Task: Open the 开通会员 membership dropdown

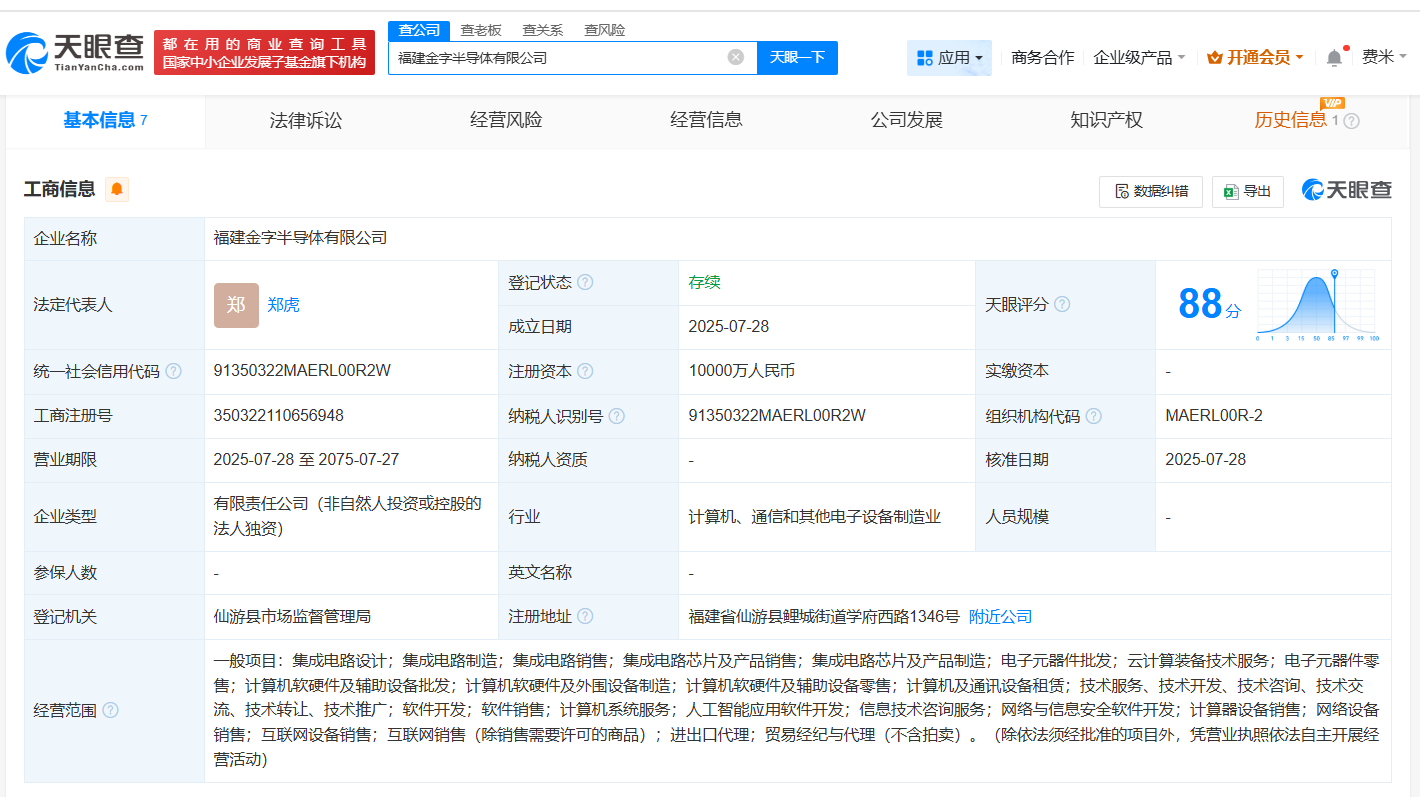Action: point(1255,57)
